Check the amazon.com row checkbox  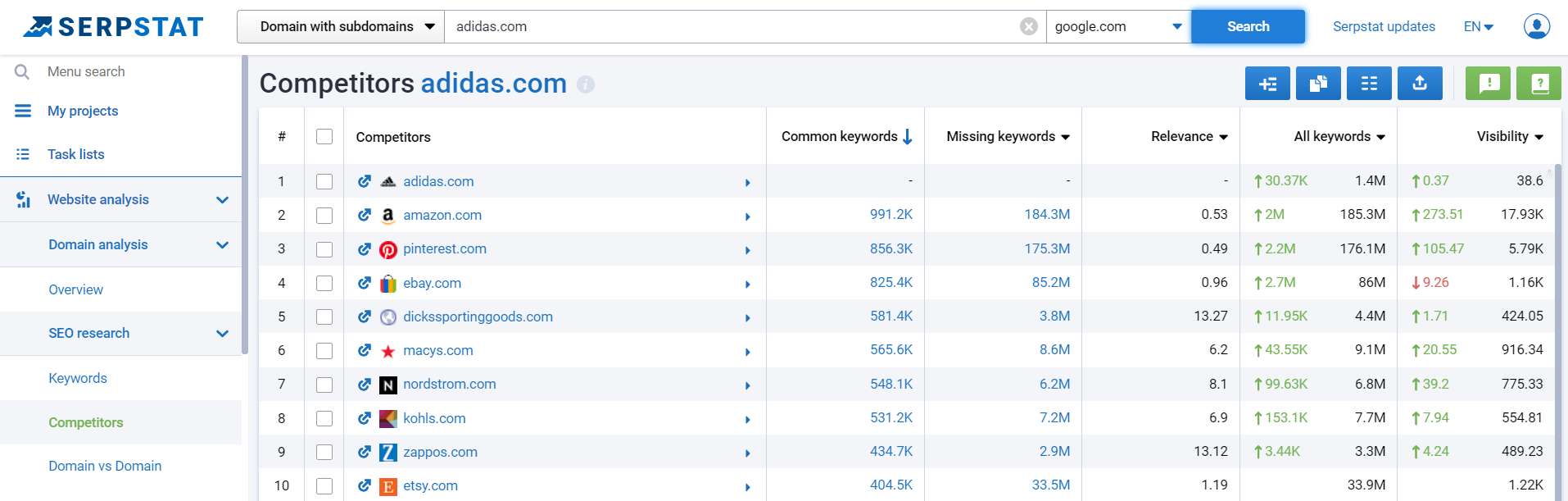point(324,215)
